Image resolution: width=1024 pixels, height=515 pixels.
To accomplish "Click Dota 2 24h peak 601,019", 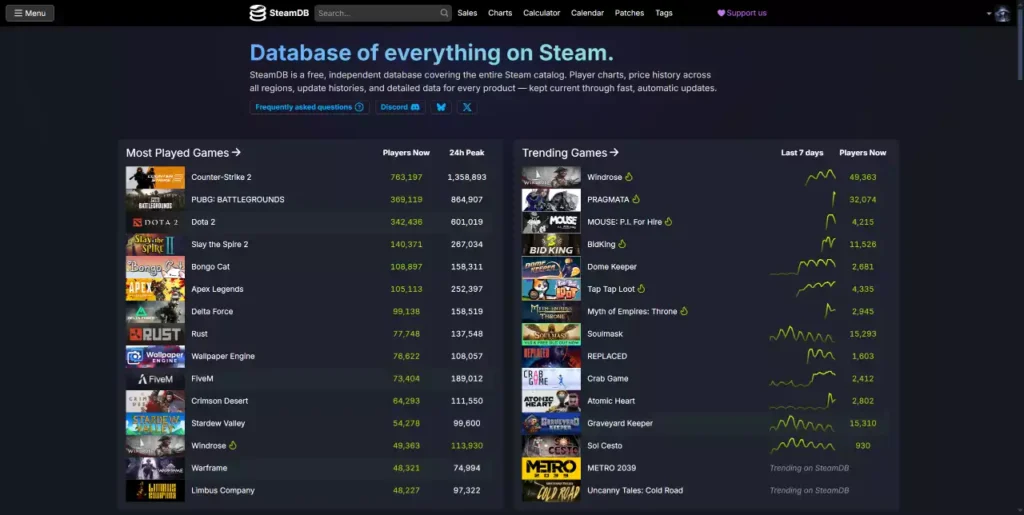I will coord(467,222).
